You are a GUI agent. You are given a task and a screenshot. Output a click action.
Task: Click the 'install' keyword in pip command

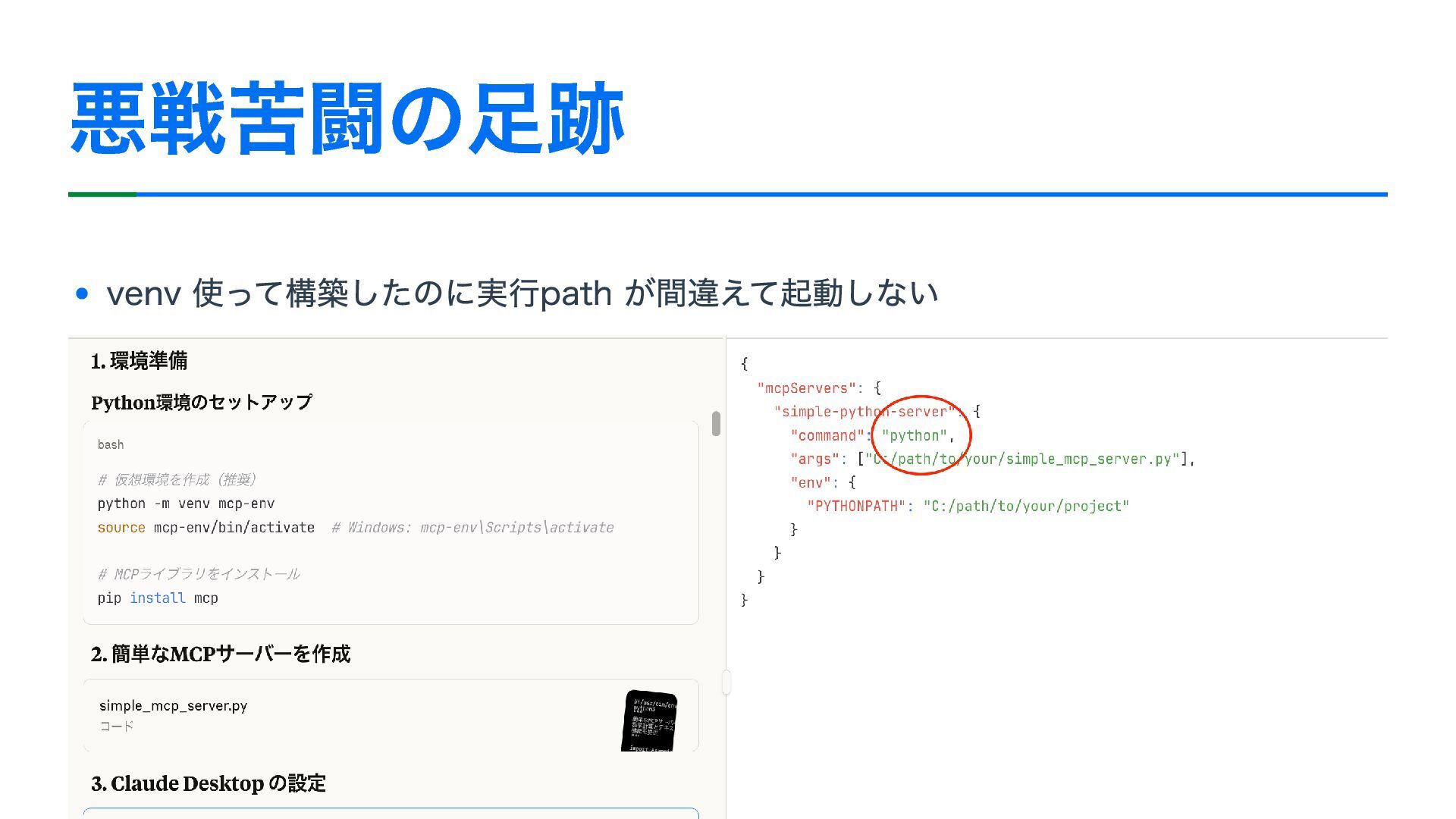157,598
